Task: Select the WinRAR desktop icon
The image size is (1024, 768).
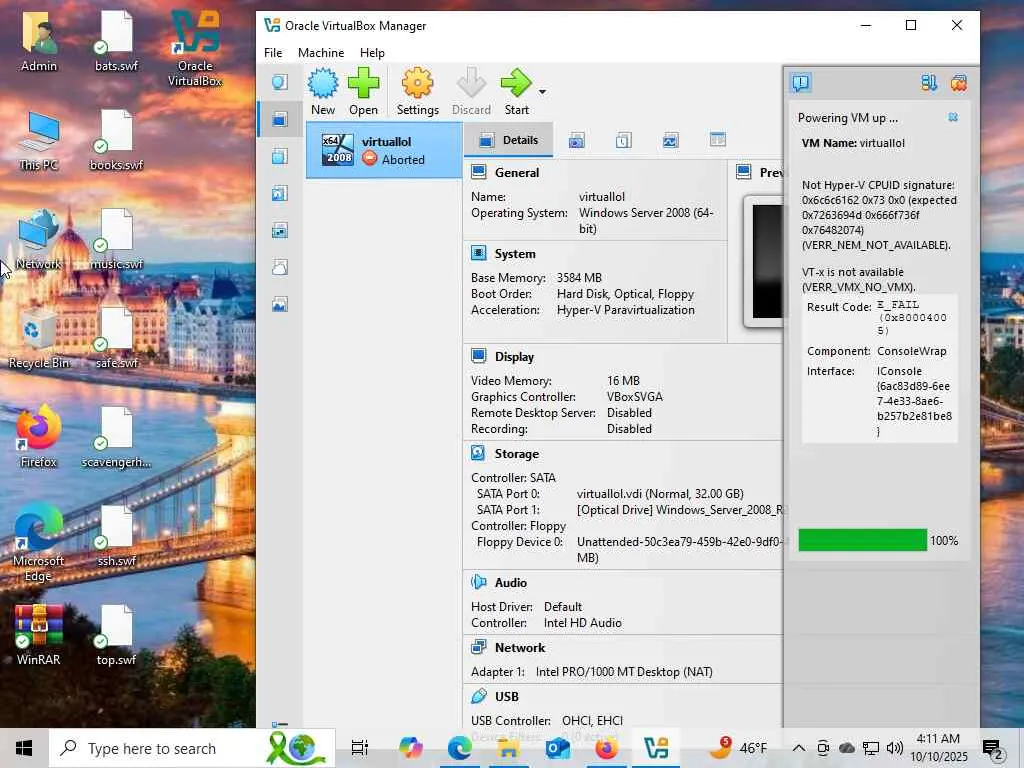Action: 39,635
